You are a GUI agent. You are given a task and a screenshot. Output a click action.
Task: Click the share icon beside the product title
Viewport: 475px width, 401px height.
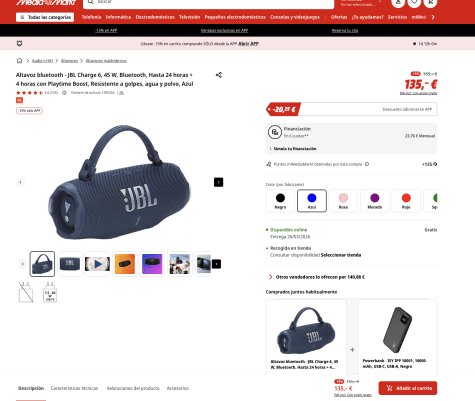click(x=219, y=75)
